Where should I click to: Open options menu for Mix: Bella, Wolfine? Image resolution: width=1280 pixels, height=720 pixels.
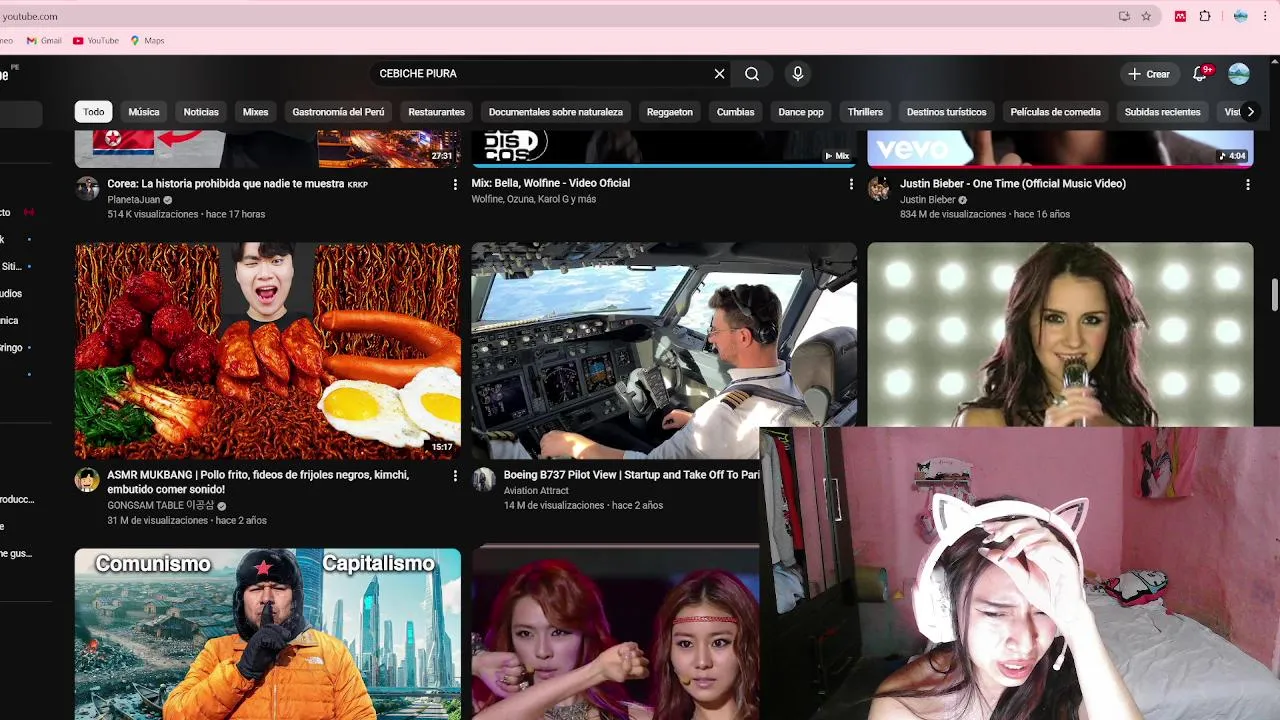tap(851, 184)
